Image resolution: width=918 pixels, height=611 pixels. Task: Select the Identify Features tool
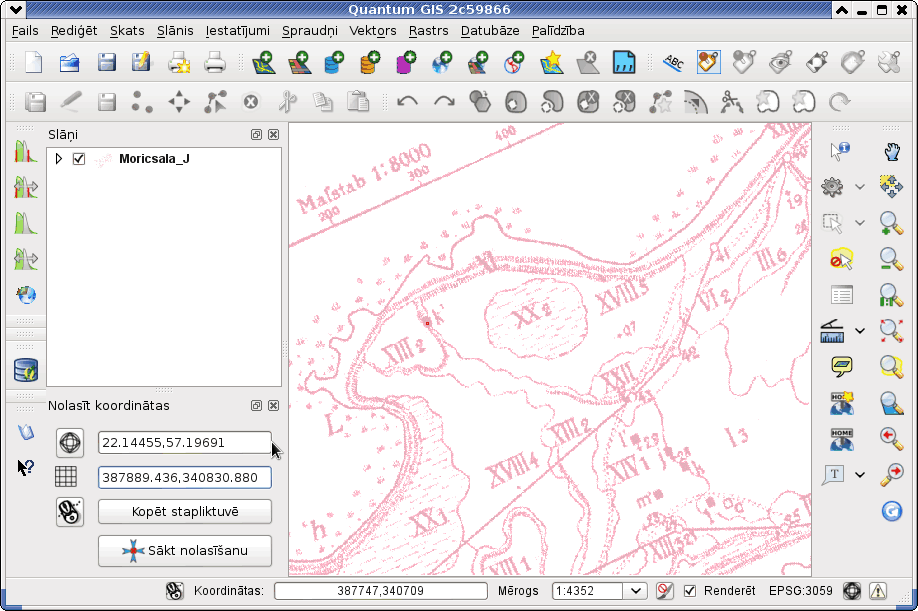pos(840,152)
